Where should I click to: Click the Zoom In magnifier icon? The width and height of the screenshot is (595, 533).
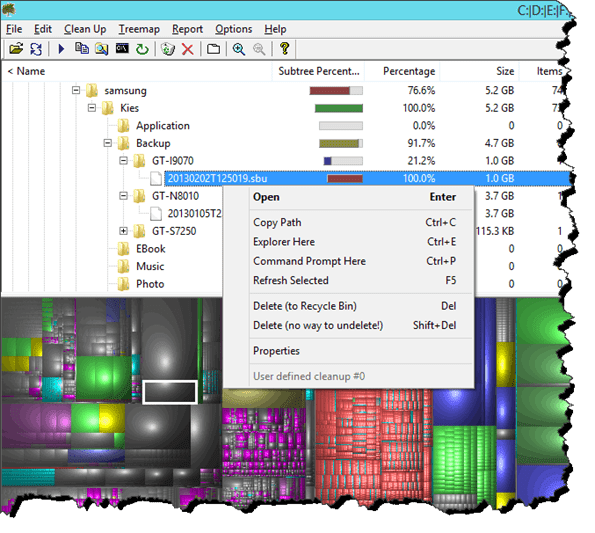click(x=239, y=49)
